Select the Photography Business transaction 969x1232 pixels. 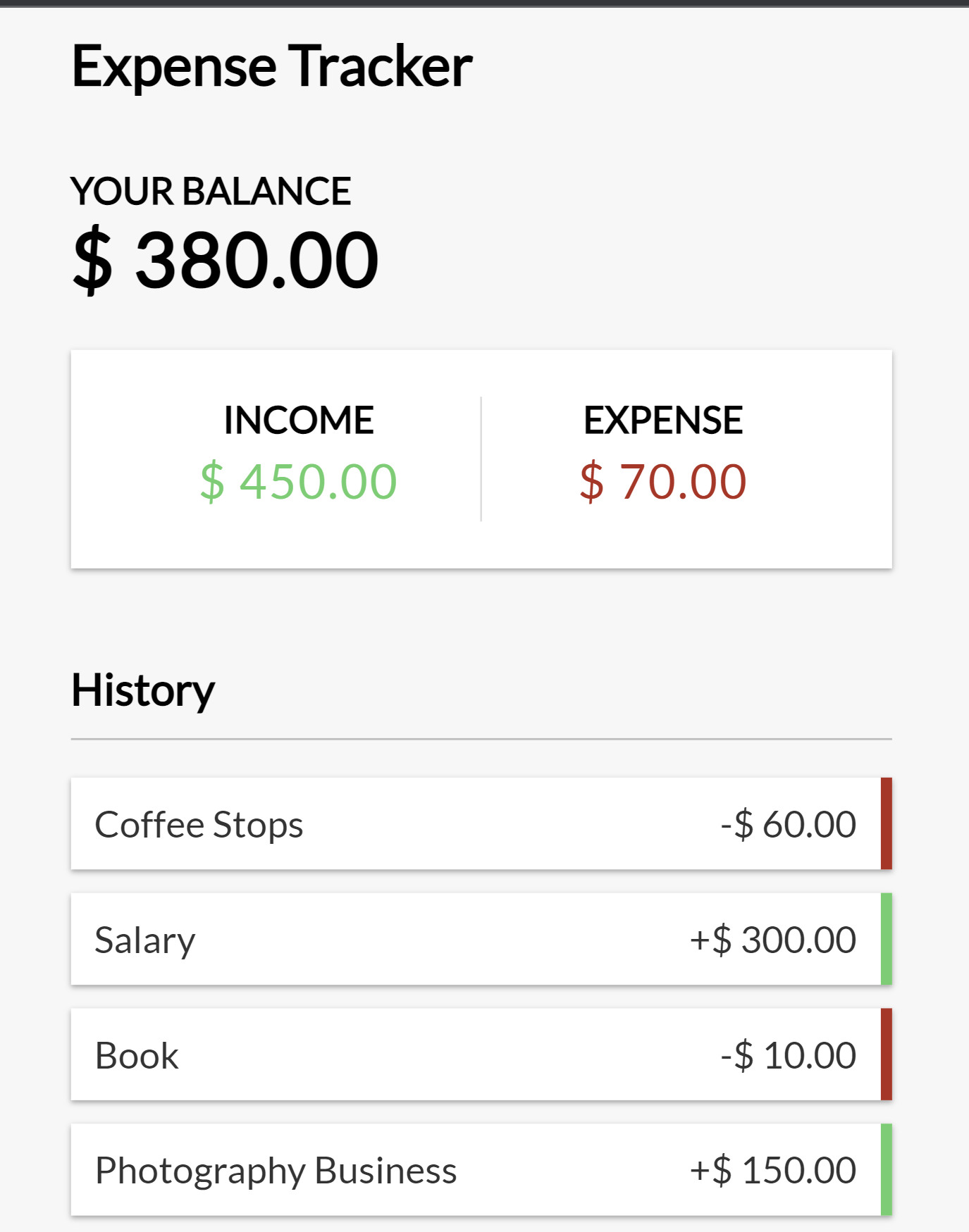pos(481,1169)
